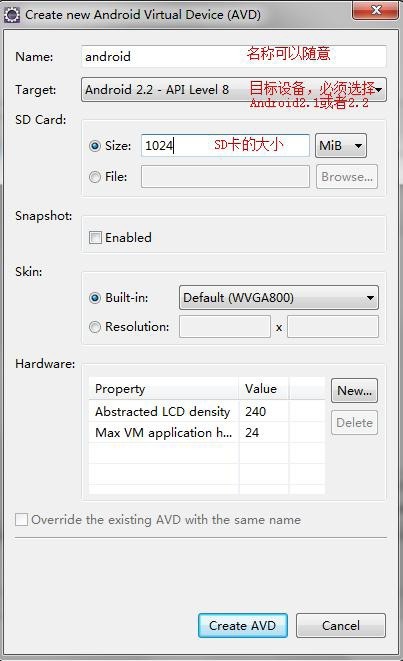Toggle Override the existing AVD checkbox
Image resolution: width=403 pixels, height=661 pixels.
pos(21,519)
